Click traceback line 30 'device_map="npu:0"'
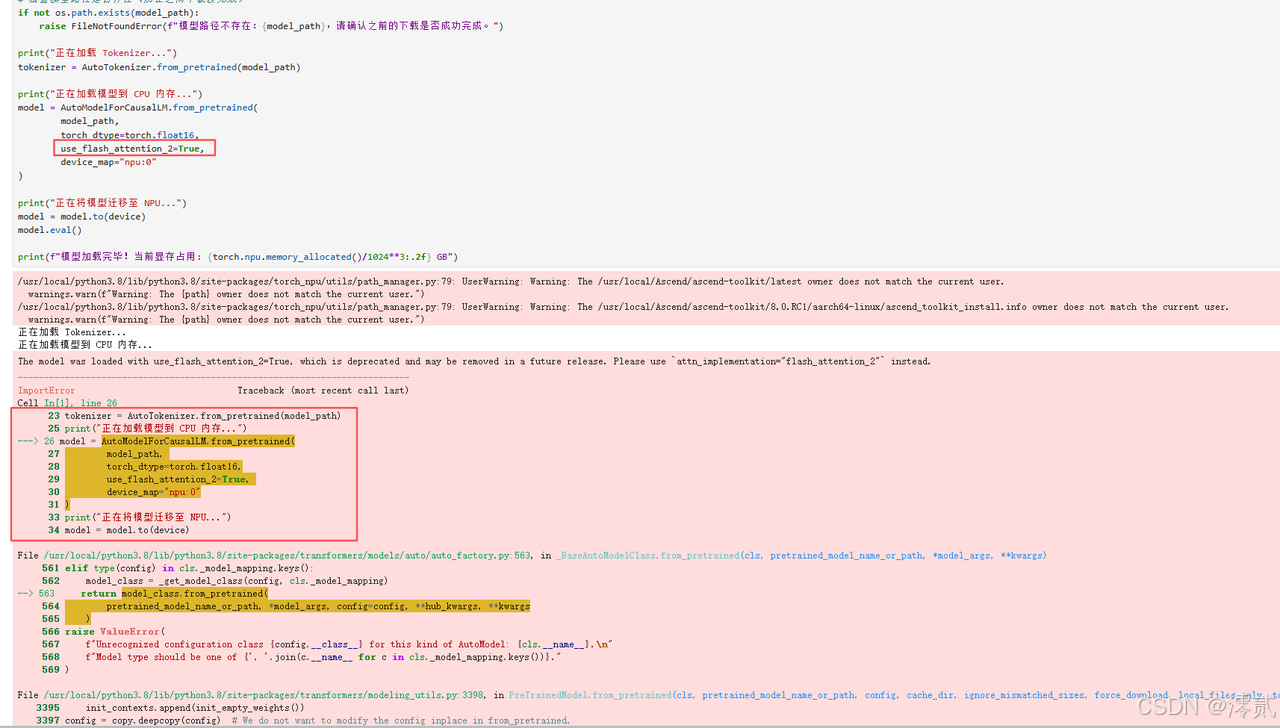 (x=124, y=492)
